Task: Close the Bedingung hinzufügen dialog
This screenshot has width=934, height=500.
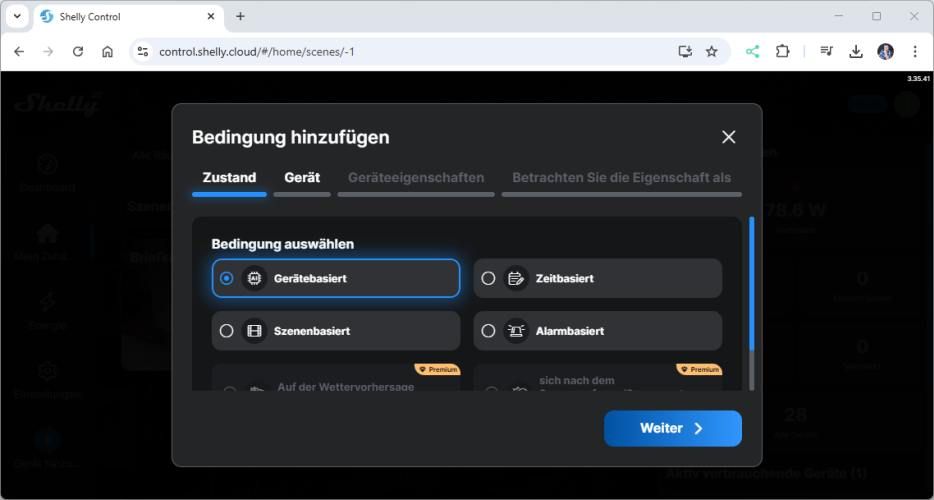Action: coord(728,137)
